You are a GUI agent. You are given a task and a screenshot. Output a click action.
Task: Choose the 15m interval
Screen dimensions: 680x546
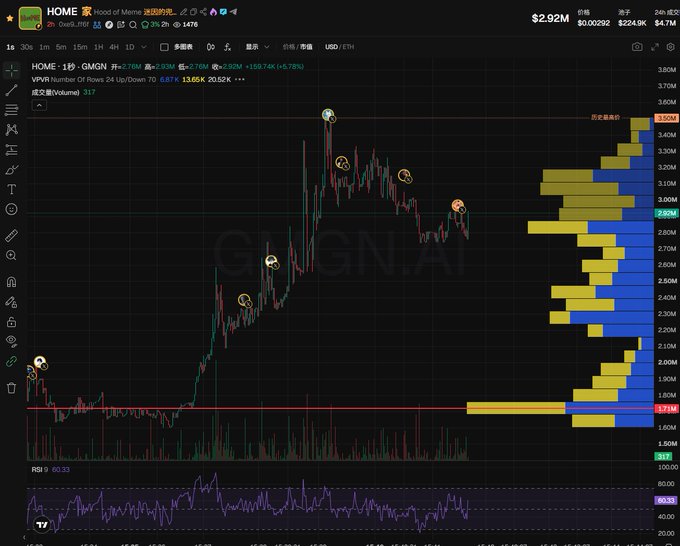(80, 47)
